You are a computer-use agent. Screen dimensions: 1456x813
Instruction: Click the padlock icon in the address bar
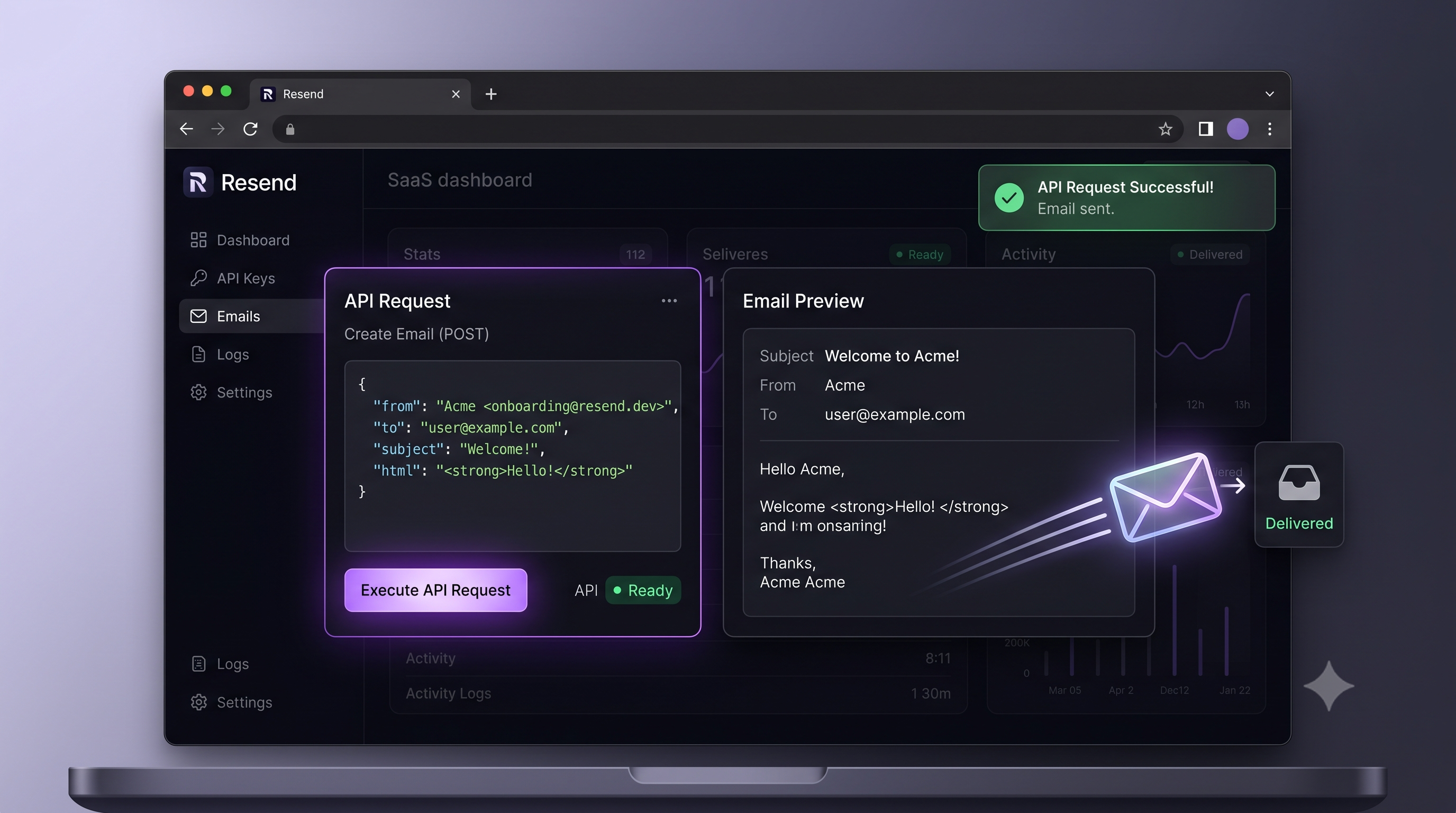point(290,130)
